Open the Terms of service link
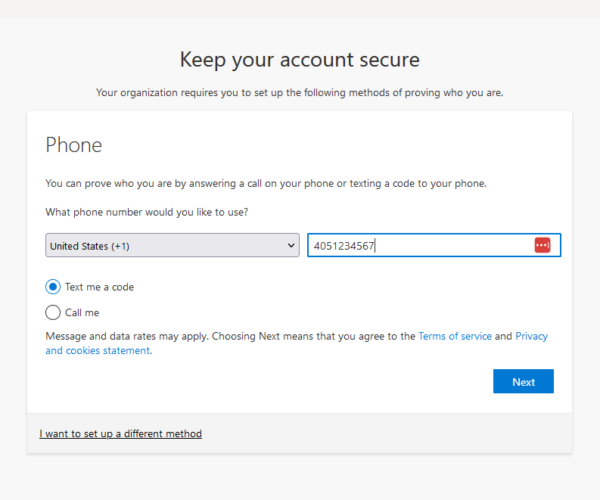 (x=455, y=337)
